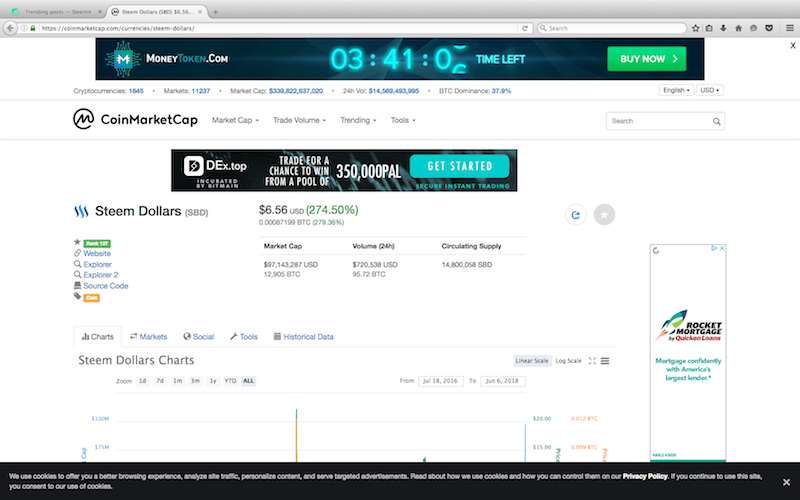Open the Steem Dollars Website link
800x500 pixels.
coord(97,254)
